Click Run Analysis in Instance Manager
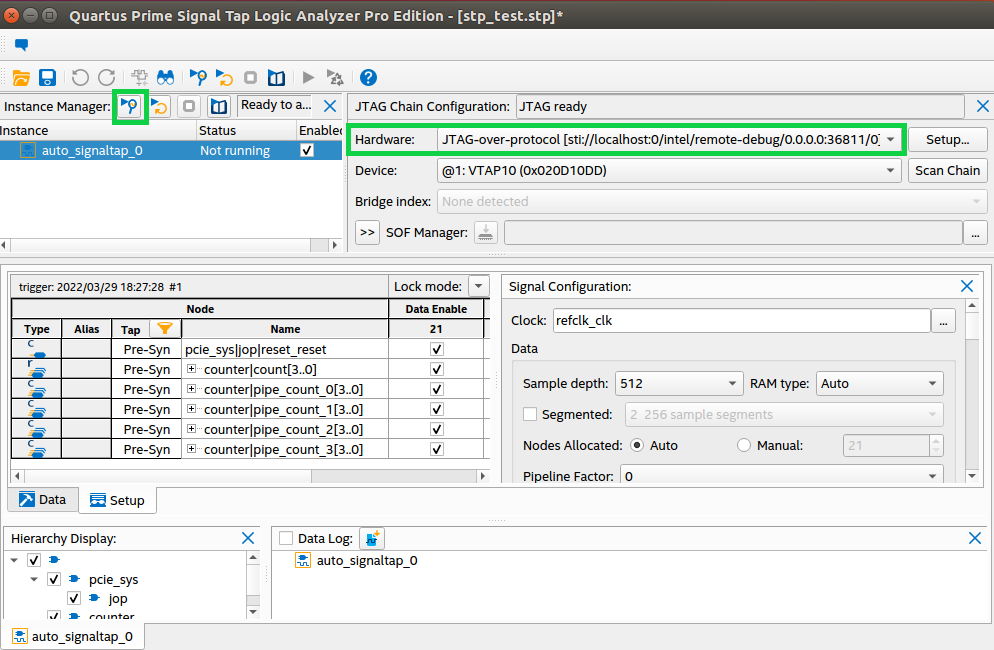Viewport: 994px width, 650px height. click(x=129, y=106)
